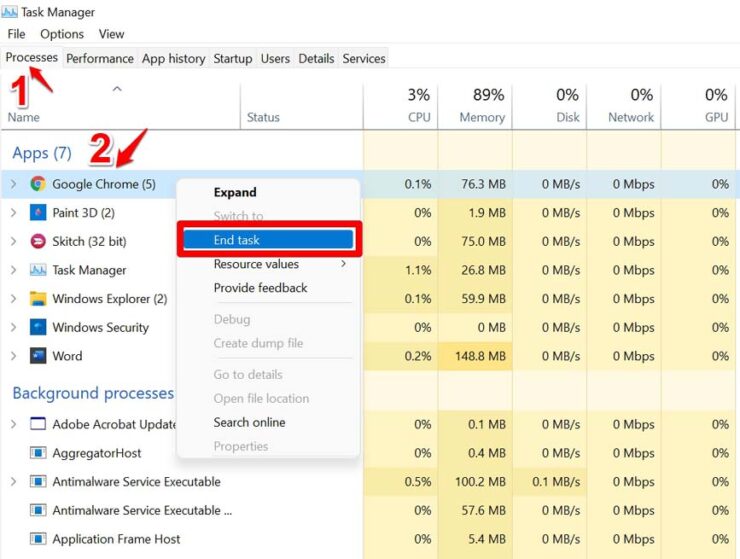Open the View menu

[111, 34]
